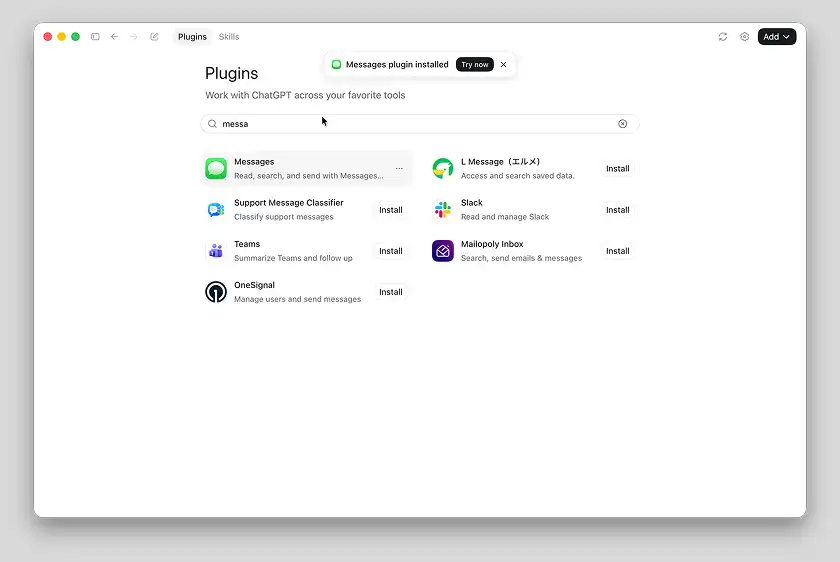The height and width of the screenshot is (562, 840).
Task: Maximize the window with green button
Action: pyautogui.click(x=76, y=36)
